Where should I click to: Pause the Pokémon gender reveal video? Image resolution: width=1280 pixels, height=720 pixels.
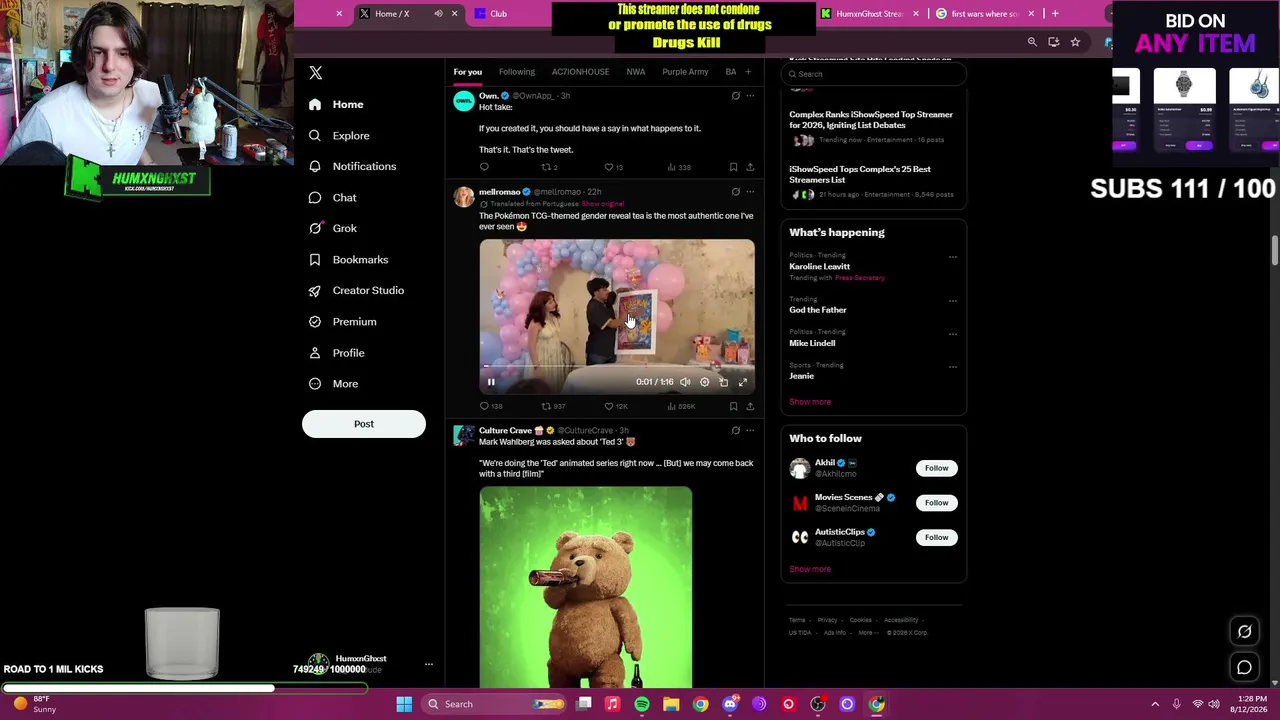[491, 382]
